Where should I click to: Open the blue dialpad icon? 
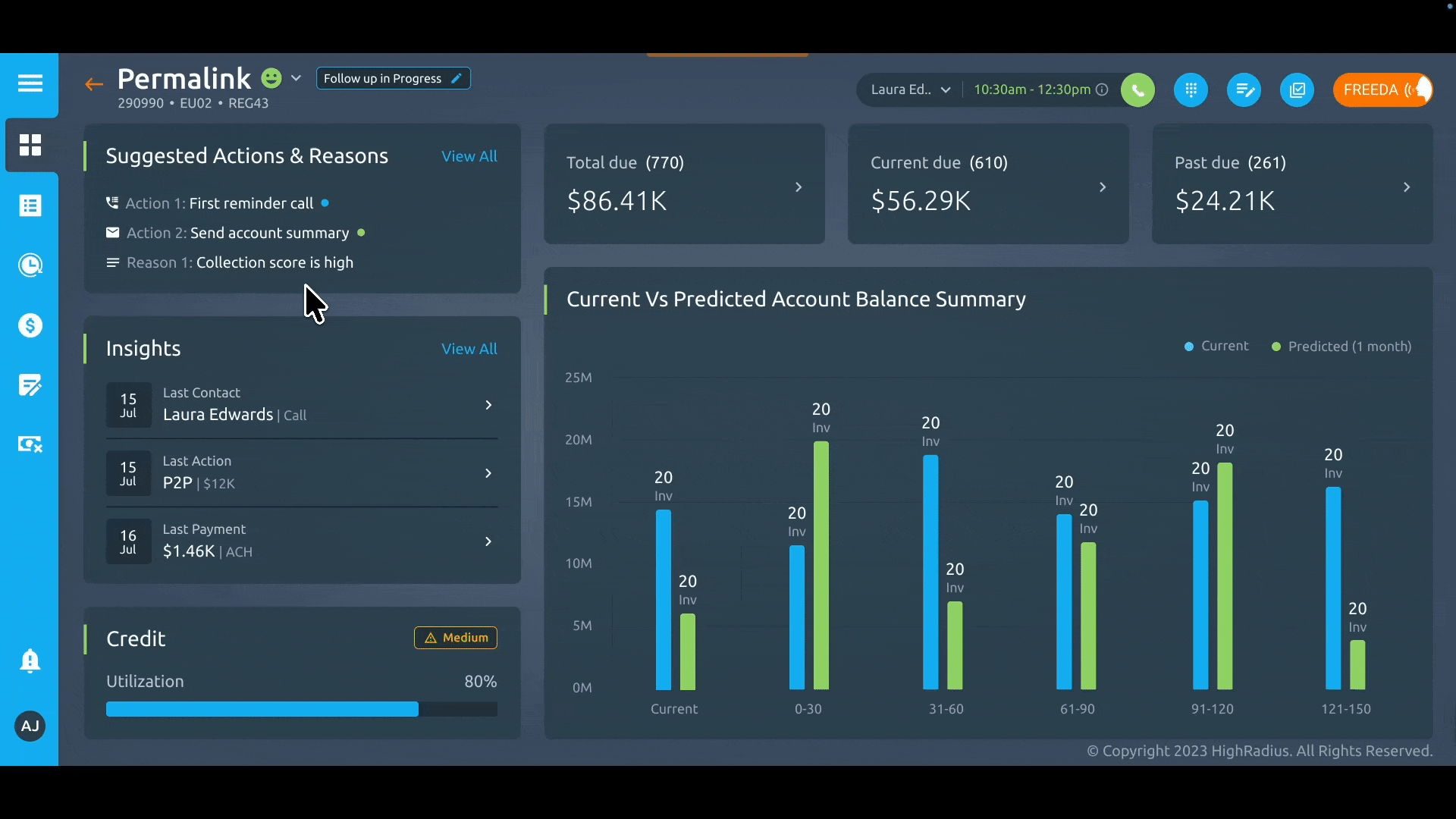[x=1191, y=90]
